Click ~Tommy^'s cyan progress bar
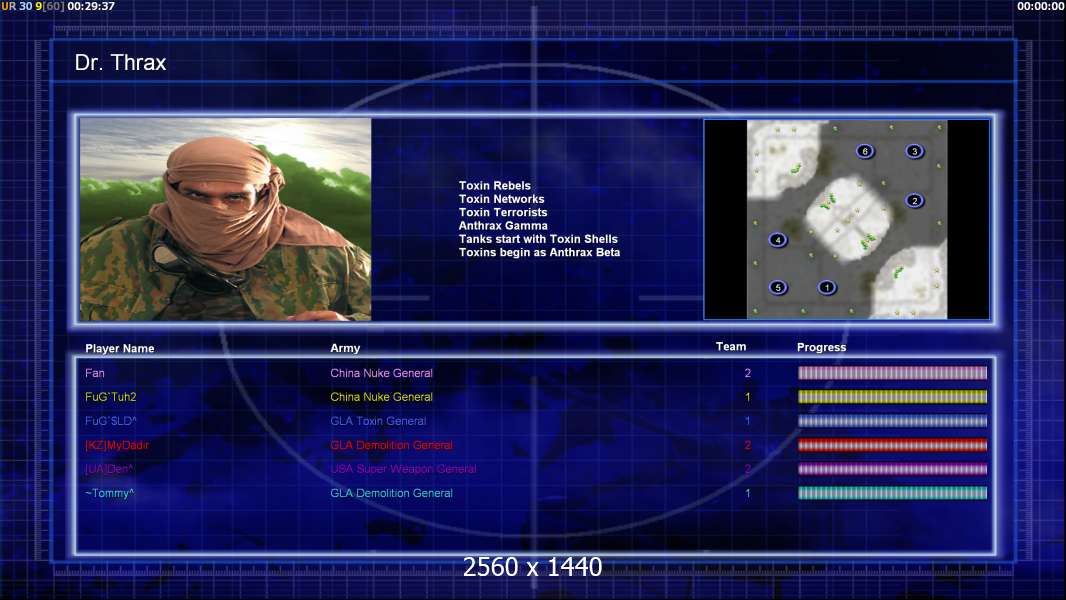This screenshot has width=1066, height=600. (x=892, y=493)
